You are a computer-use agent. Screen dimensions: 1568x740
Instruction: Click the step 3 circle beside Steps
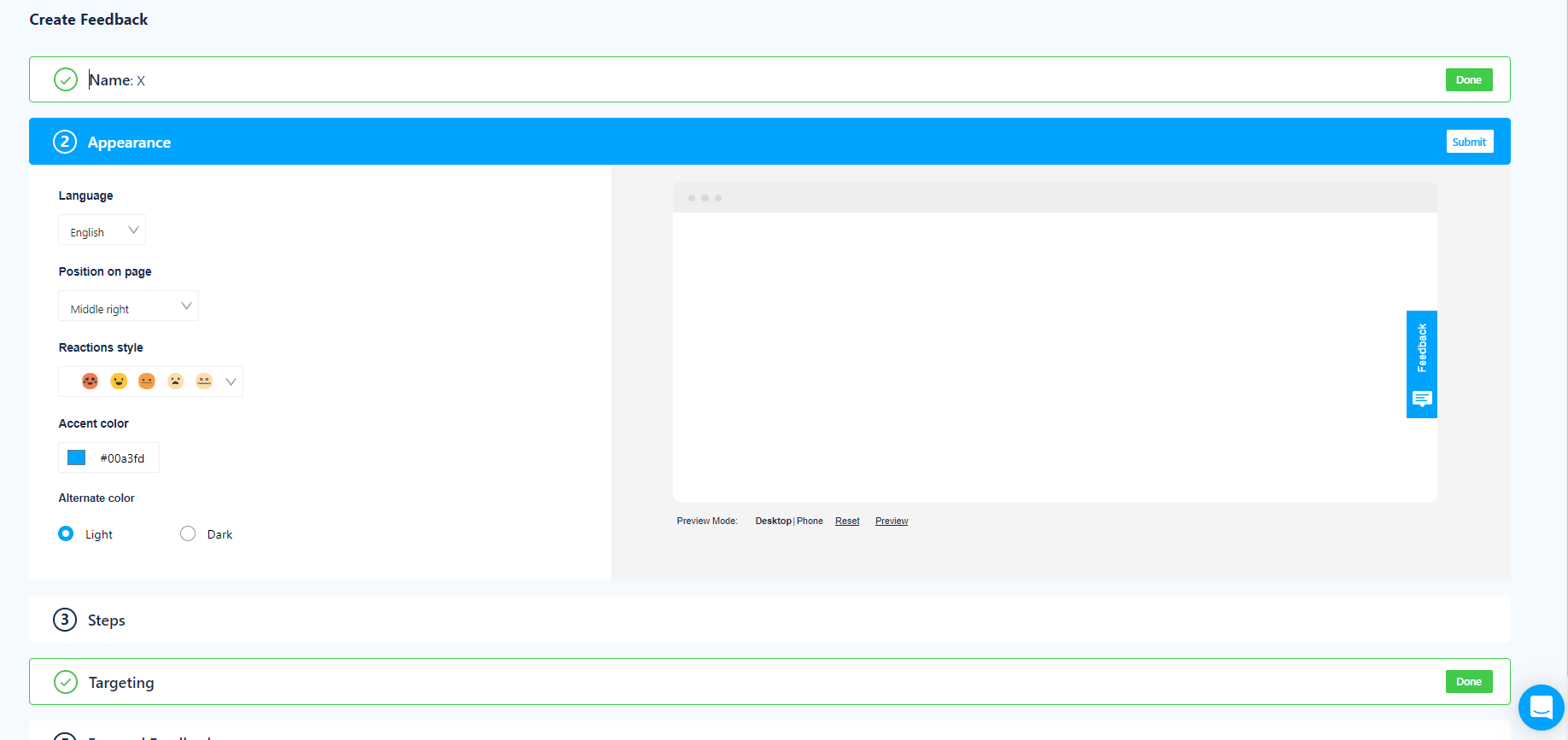coord(65,620)
